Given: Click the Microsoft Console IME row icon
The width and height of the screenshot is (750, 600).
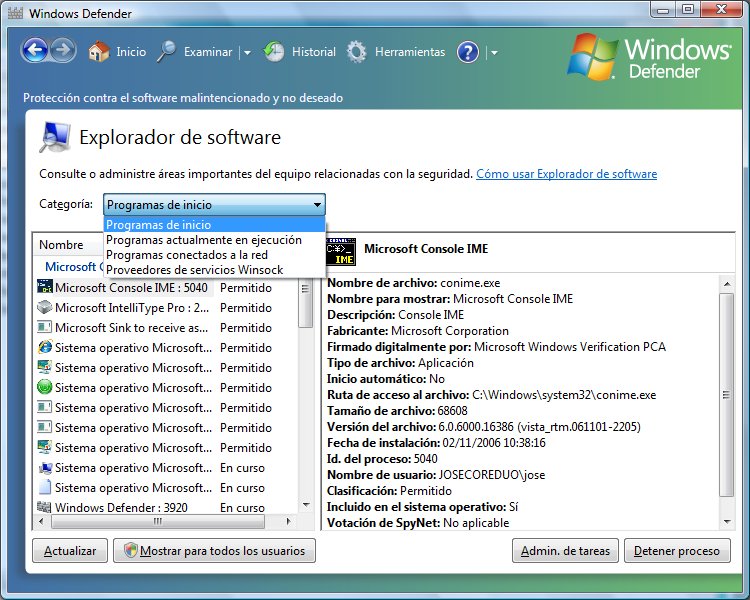Looking at the screenshot, I should click(44, 287).
